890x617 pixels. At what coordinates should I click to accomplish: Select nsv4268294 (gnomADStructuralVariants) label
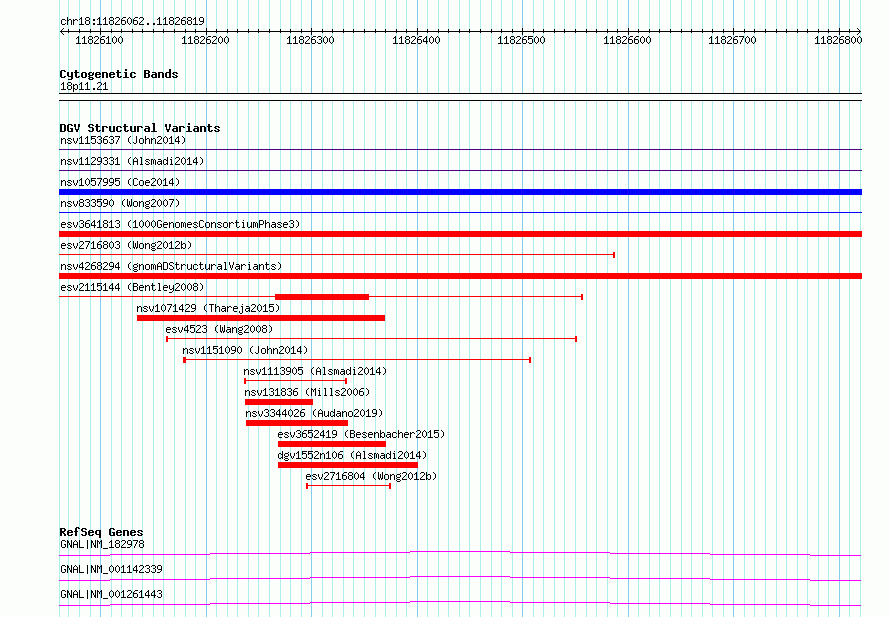171,266
